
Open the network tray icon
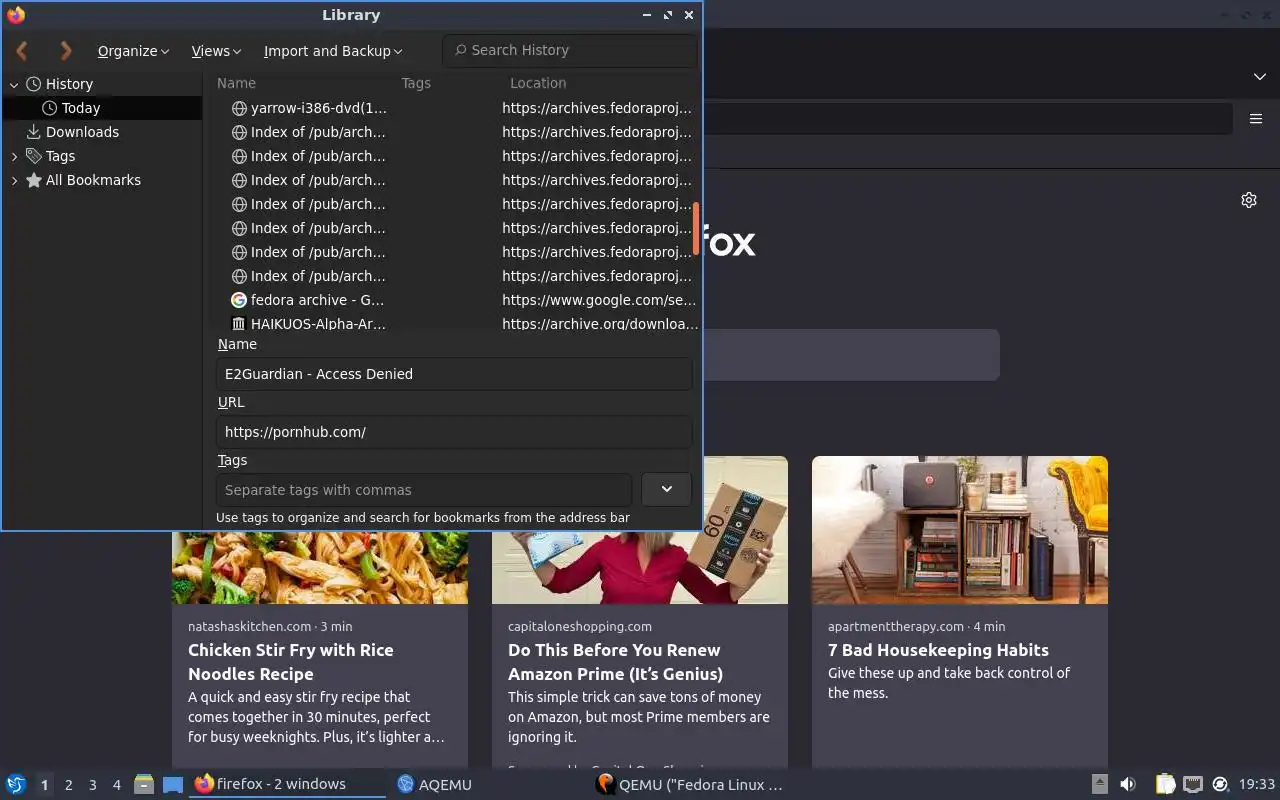1192,785
